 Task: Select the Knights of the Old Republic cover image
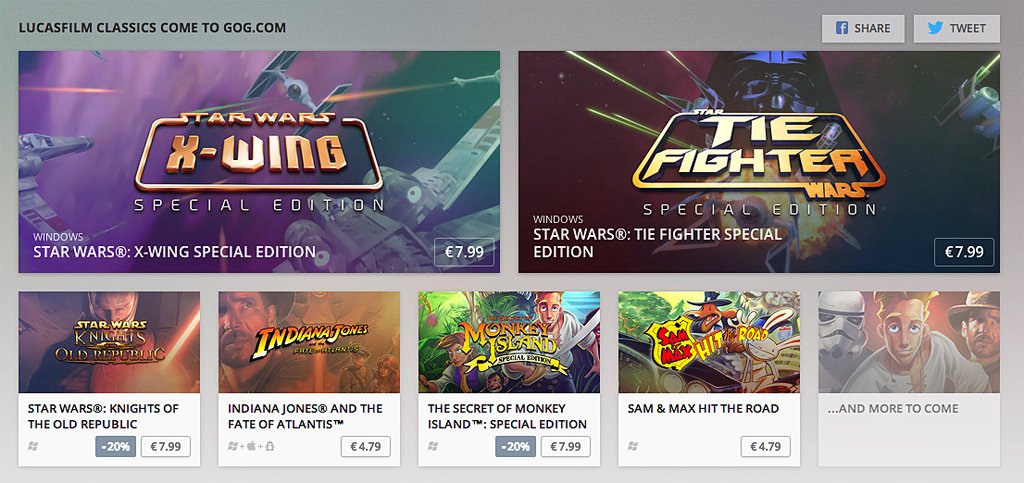[x=109, y=342]
